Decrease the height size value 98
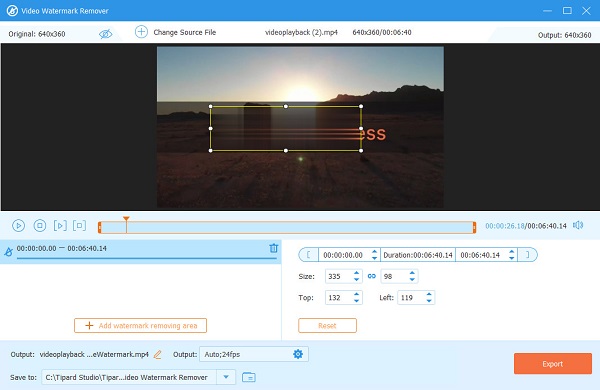The height and width of the screenshot is (390, 600). point(412,279)
